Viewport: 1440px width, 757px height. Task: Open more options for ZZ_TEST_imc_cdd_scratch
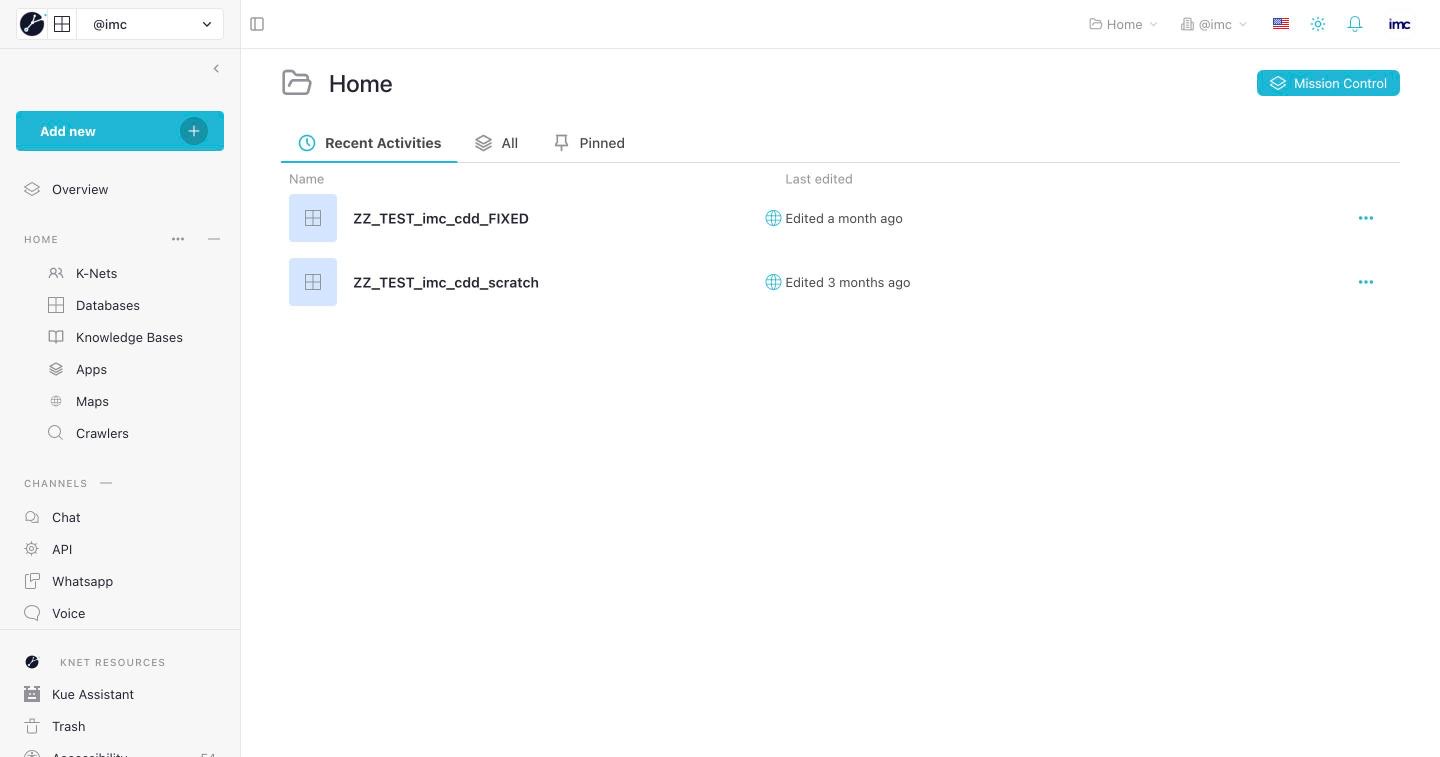coord(1366,282)
